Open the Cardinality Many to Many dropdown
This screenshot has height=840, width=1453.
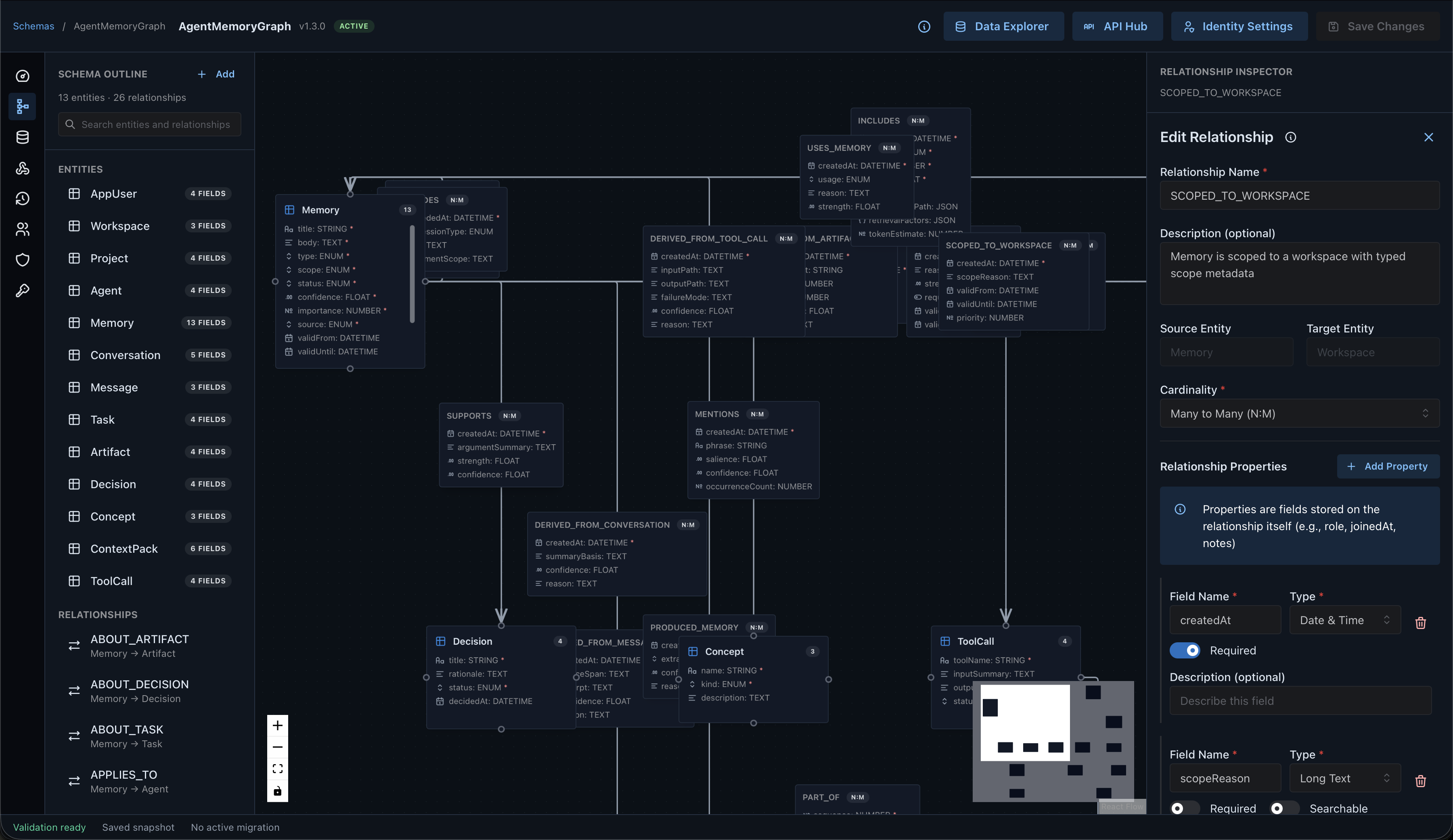tap(1300, 414)
